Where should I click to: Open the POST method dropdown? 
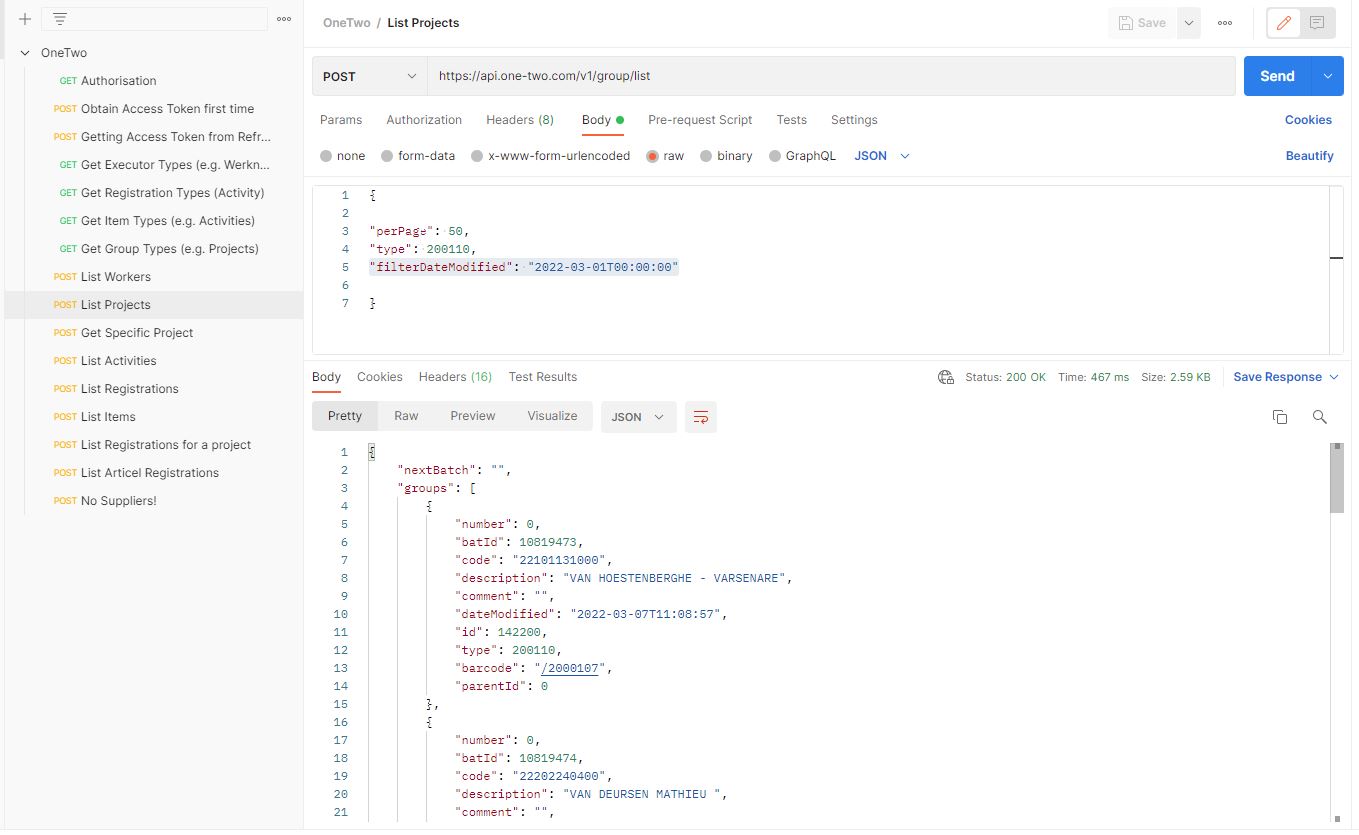click(370, 76)
